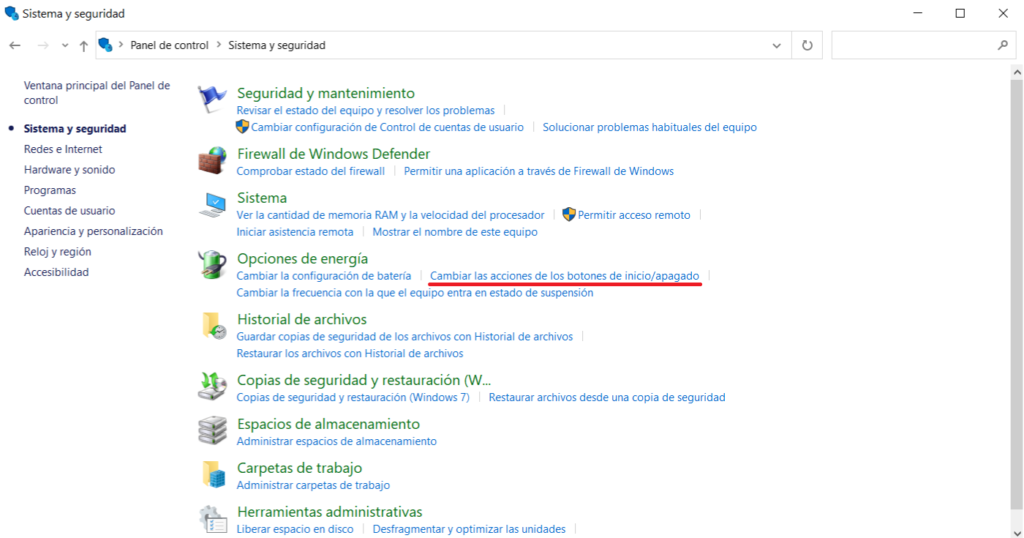This screenshot has height=538, width=1024.
Task: Go up one level with the up arrow
Action: (x=84, y=46)
